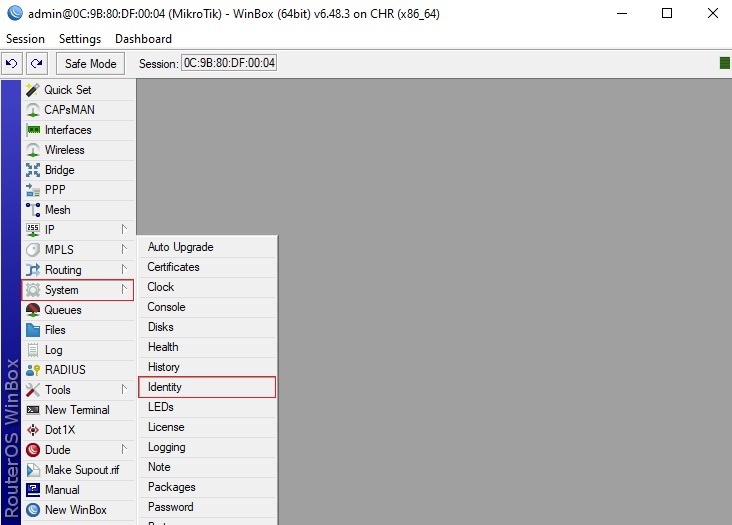The image size is (732, 525).
Task: Maximize the WinBox window
Action: (667, 13)
